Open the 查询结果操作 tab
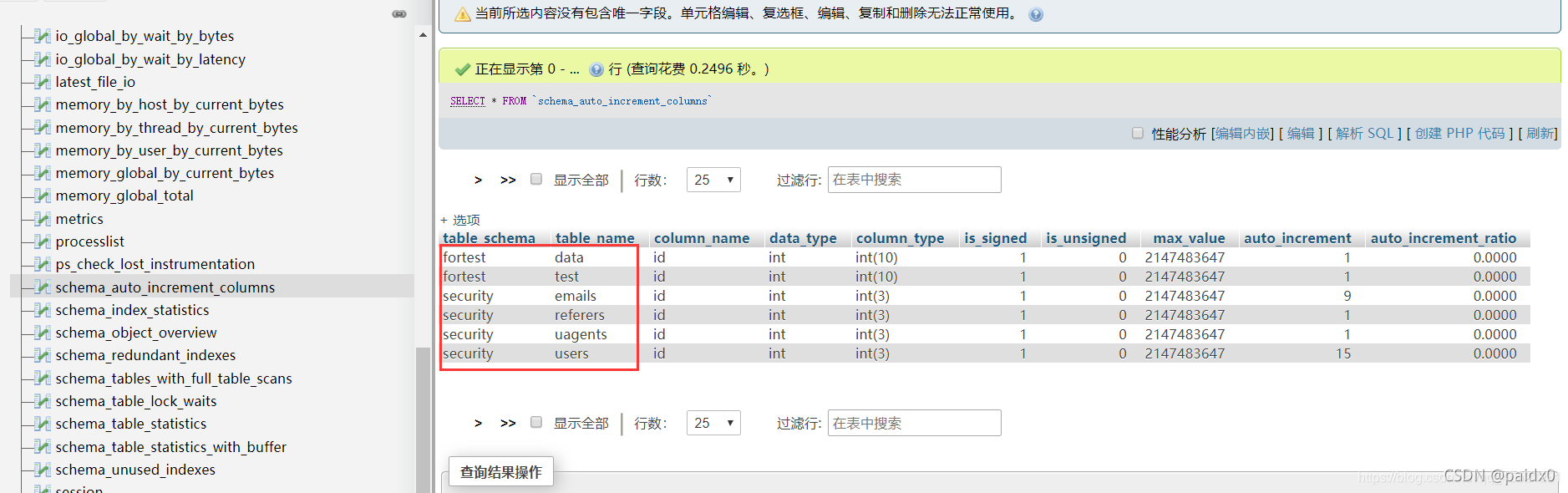Image resolution: width=1568 pixels, height=493 pixels. pyautogui.click(x=501, y=472)
